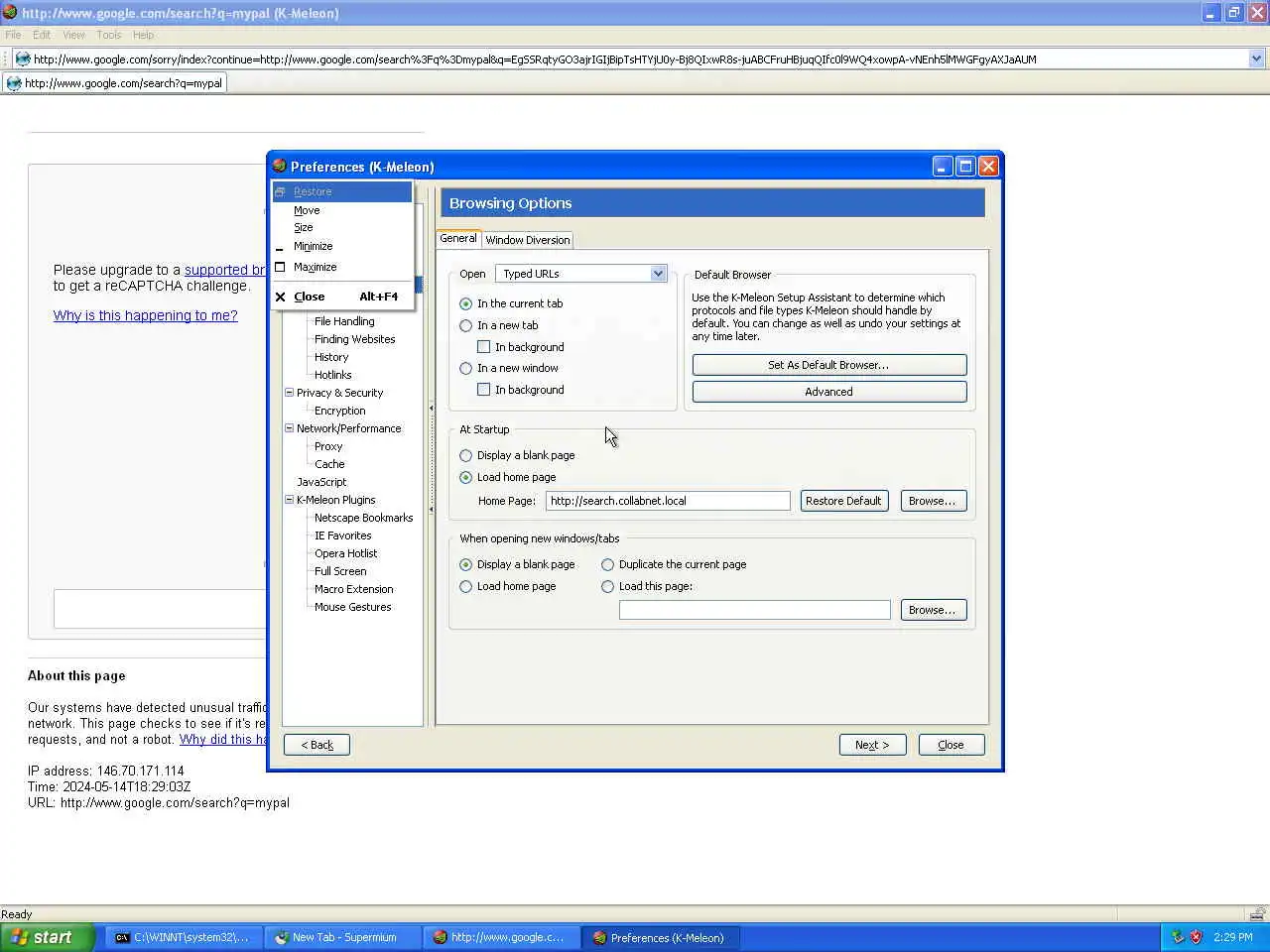Select Mouse Gestures plugin item
This screenshot has width=1270, height=952.
(x=352, y=607)
